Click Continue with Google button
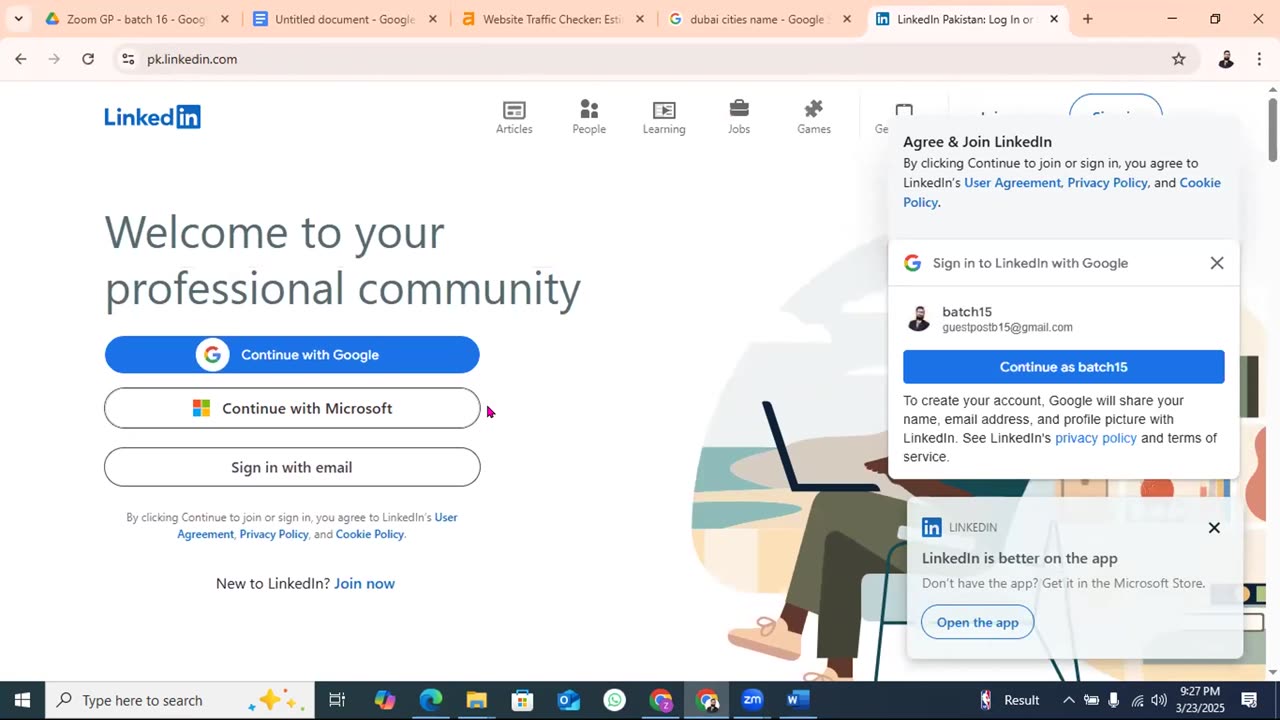Screen dimensions: 1280x720 tap(292, 355)
